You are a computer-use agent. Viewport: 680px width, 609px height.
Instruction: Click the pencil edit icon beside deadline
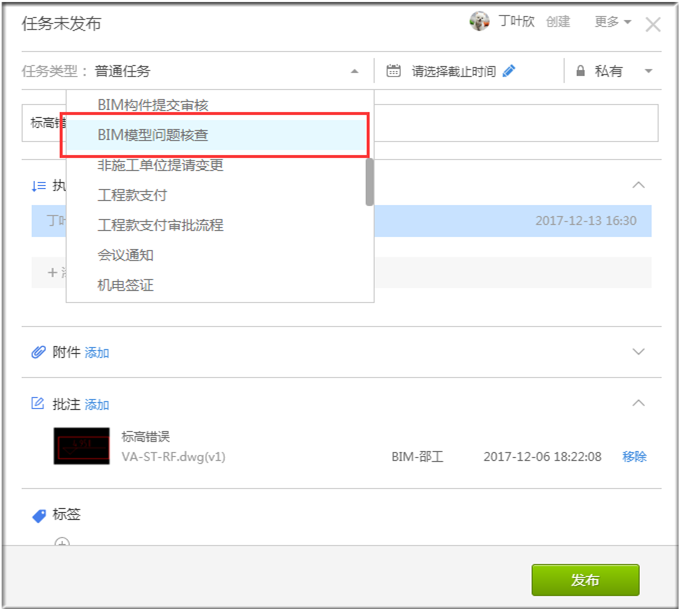[x=510, y=71]
